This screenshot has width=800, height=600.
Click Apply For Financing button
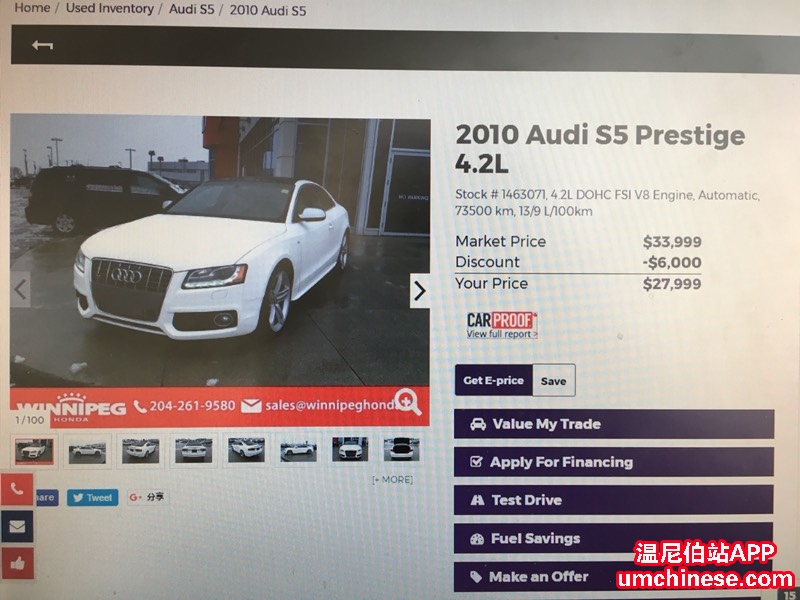tap(614, 462)
